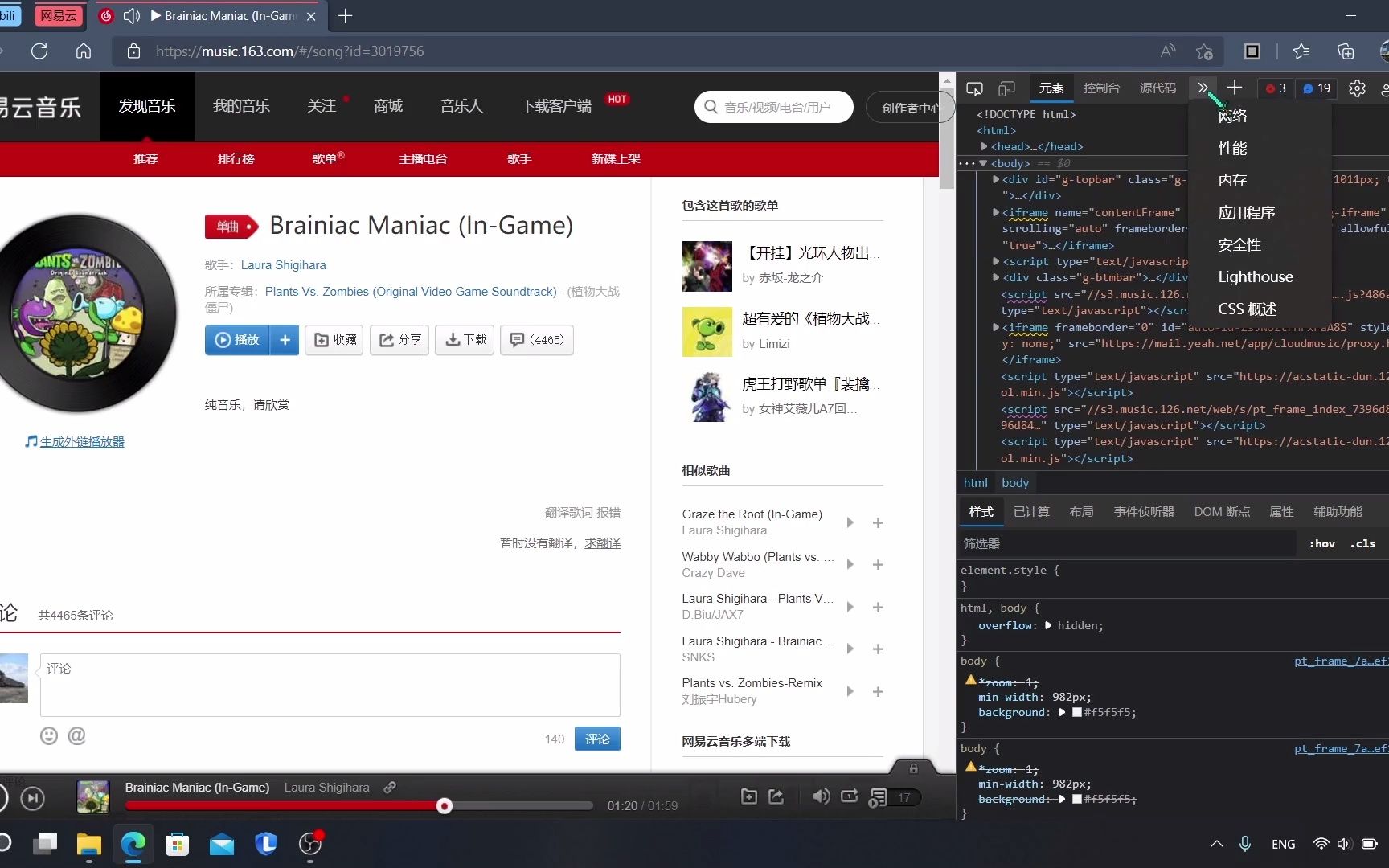Select CSS 概述 from overflow menu
Screen dimensions: 1389x868
point(1248,309)
